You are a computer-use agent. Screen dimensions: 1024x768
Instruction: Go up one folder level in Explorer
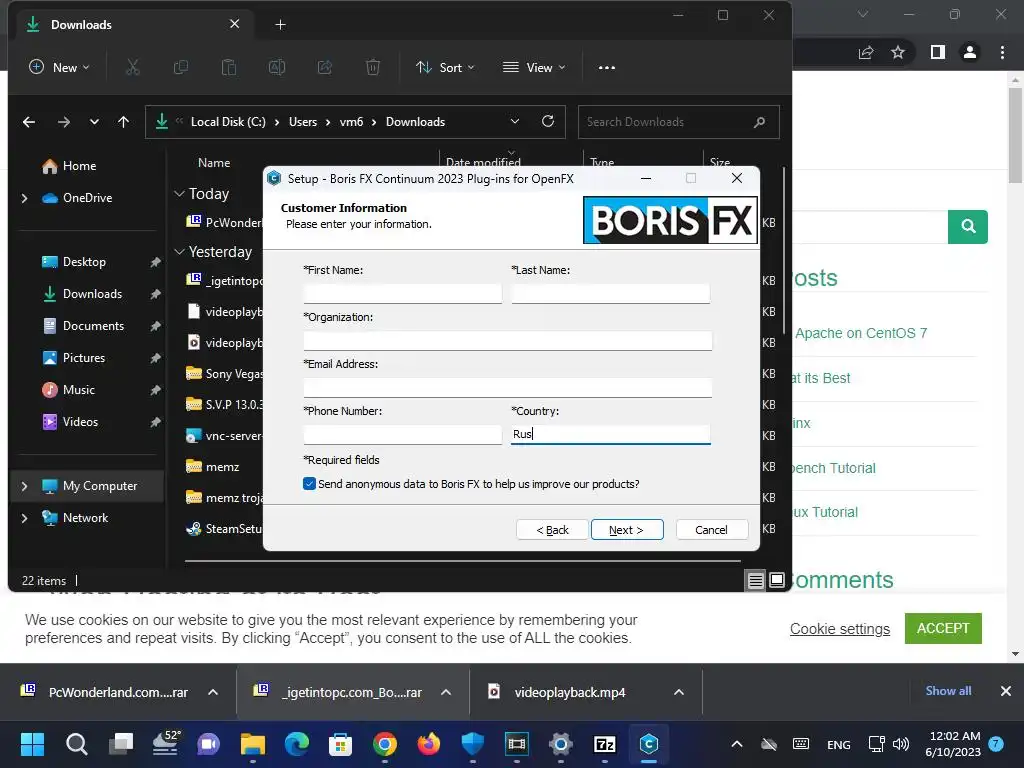tap(123, 122)
